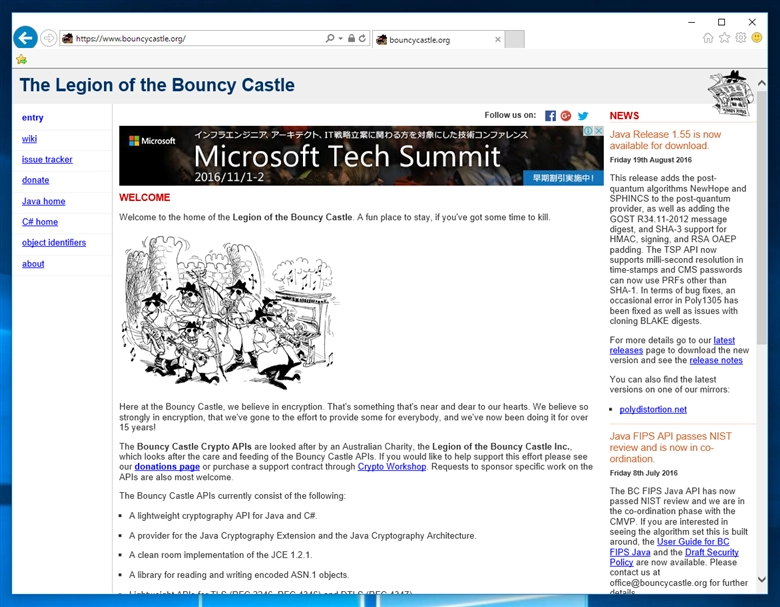This screenshot has height=607, width=780.
Task: Open a new blank tab
Action: point(515,39)
